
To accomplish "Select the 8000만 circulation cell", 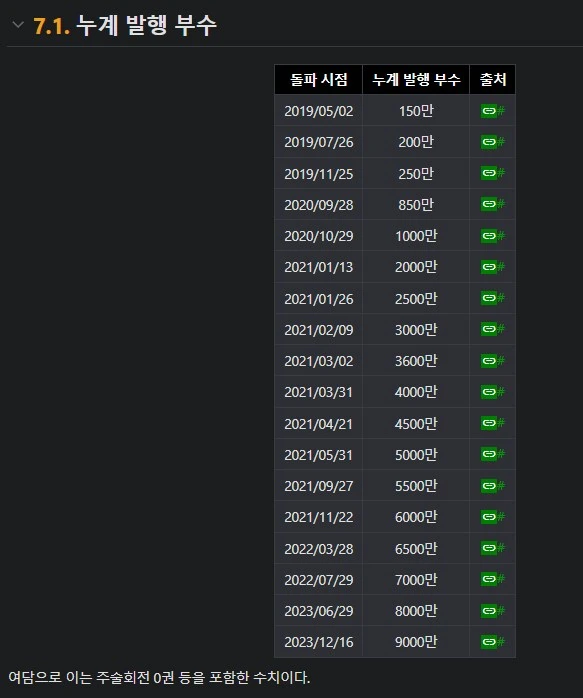I will pos(416,610).
